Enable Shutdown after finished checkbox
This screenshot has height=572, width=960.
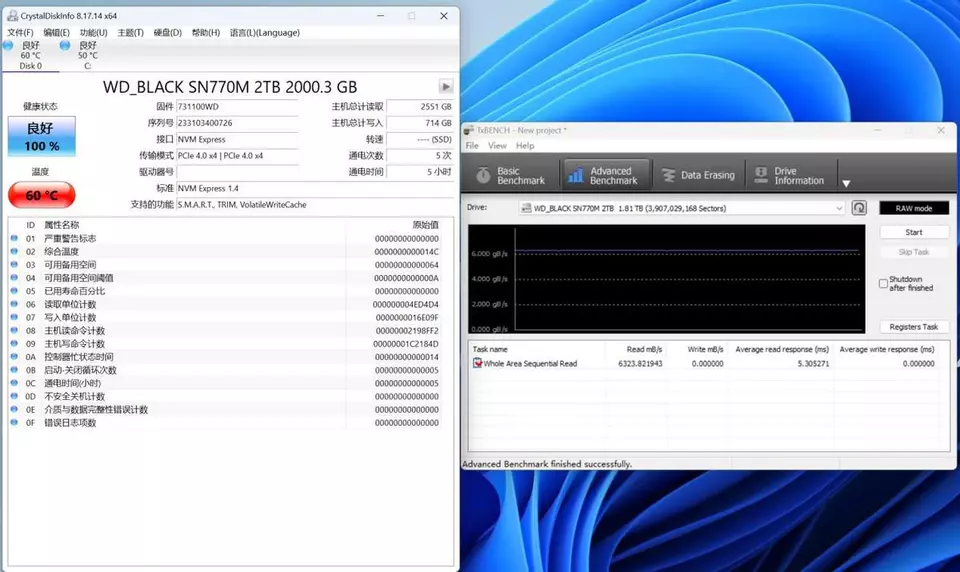(x=883, y=284)
